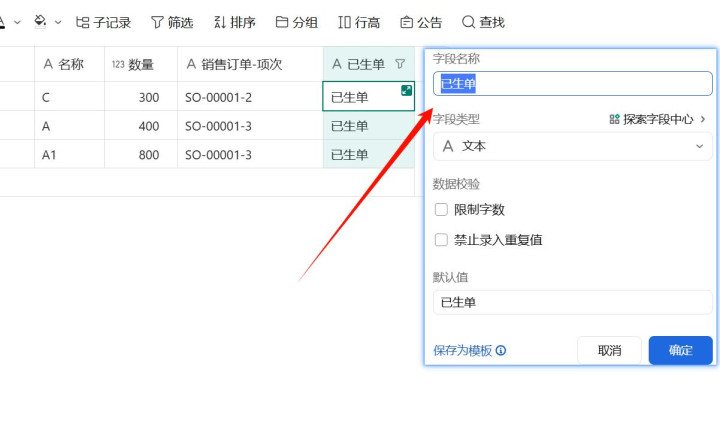
Task: Open the 公告 announcement tool
Action: (x=421, y=22)
